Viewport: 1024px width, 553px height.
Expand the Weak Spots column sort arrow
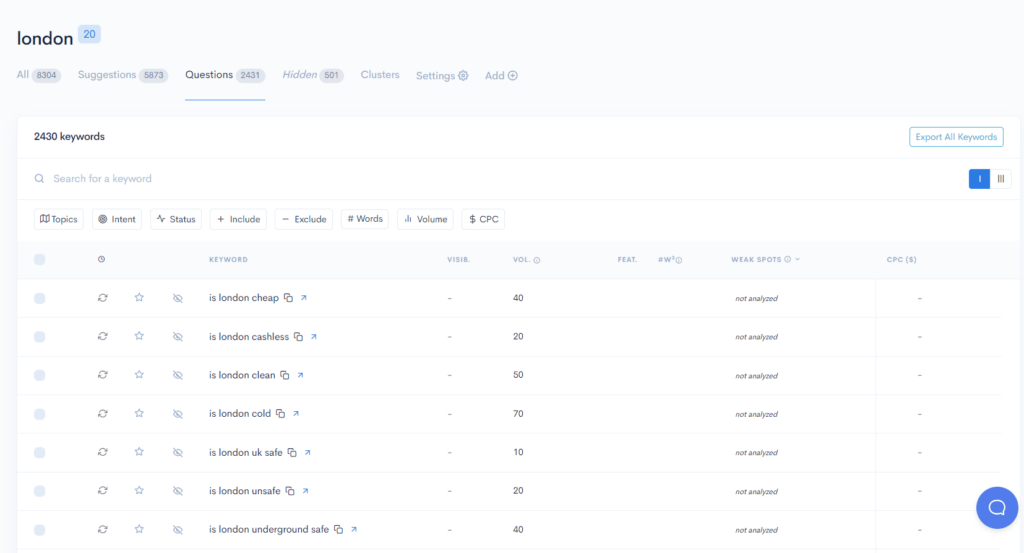tap(797, 259)
